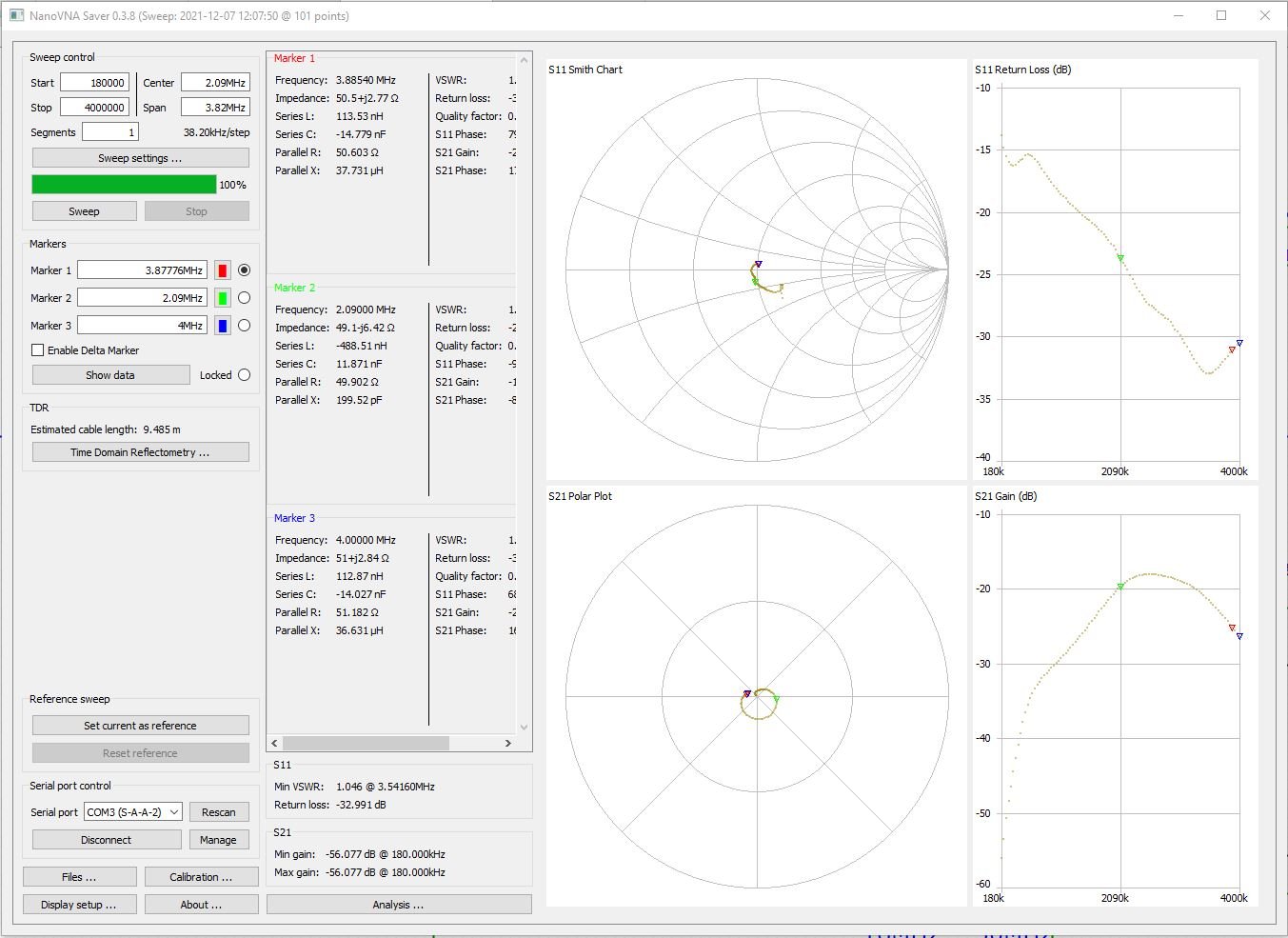Click the 38.20kHz/step label
Viewport: 1288px width, 938px height.
217,132
